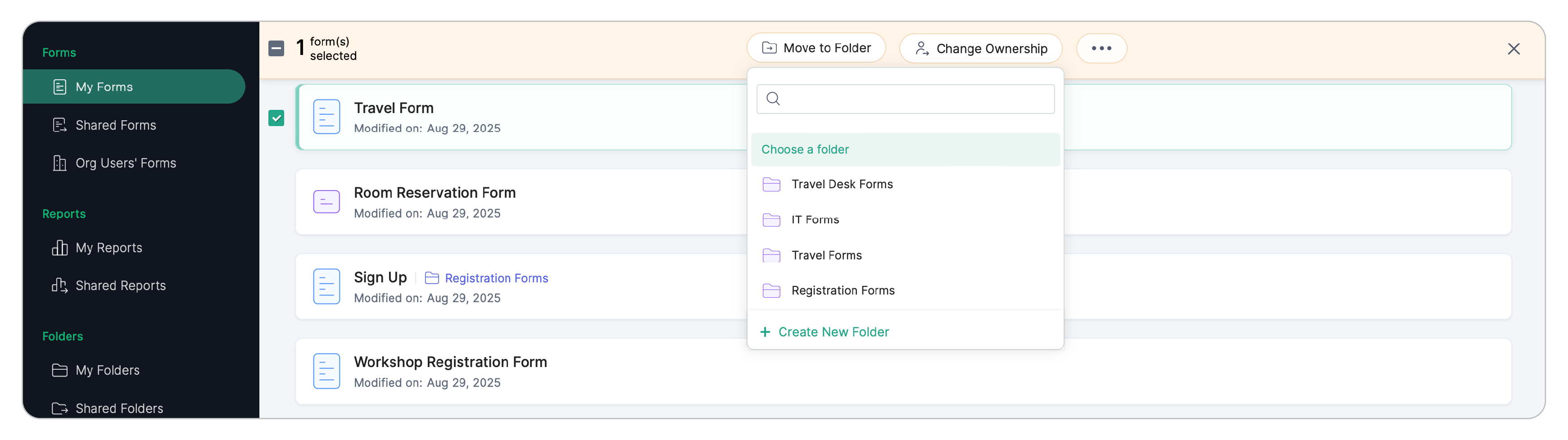Choose Travel Forms folder from list
This screenshot has width=1568, height=440.
coord(826,255)
